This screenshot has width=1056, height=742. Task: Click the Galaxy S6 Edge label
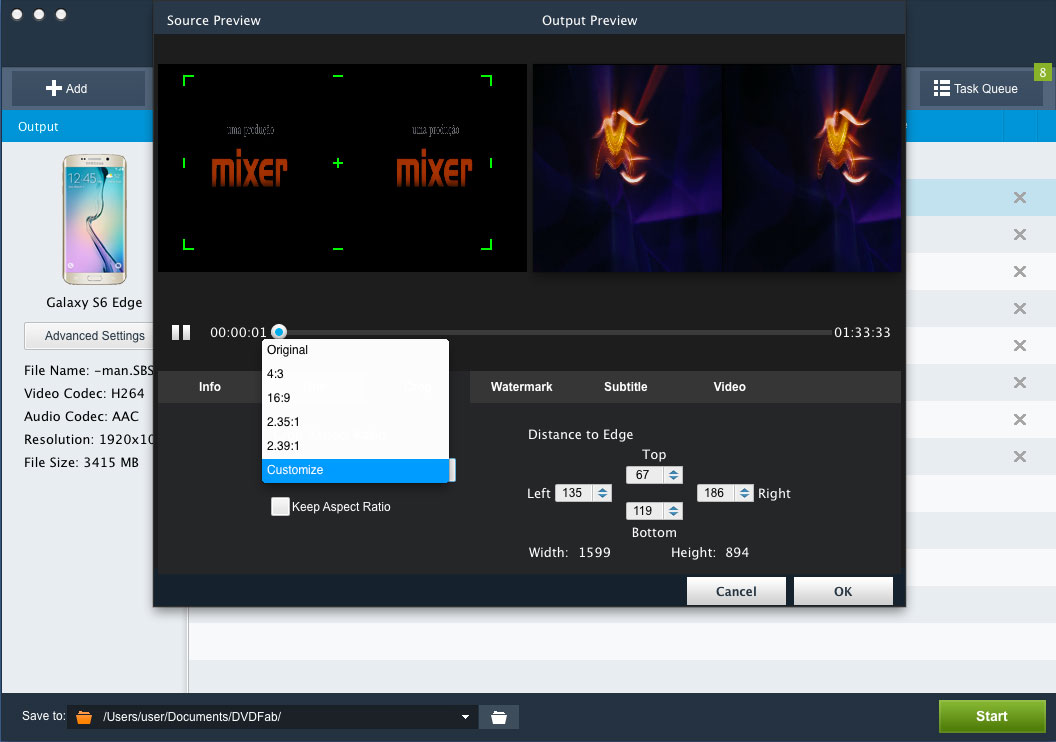point(94,303)
